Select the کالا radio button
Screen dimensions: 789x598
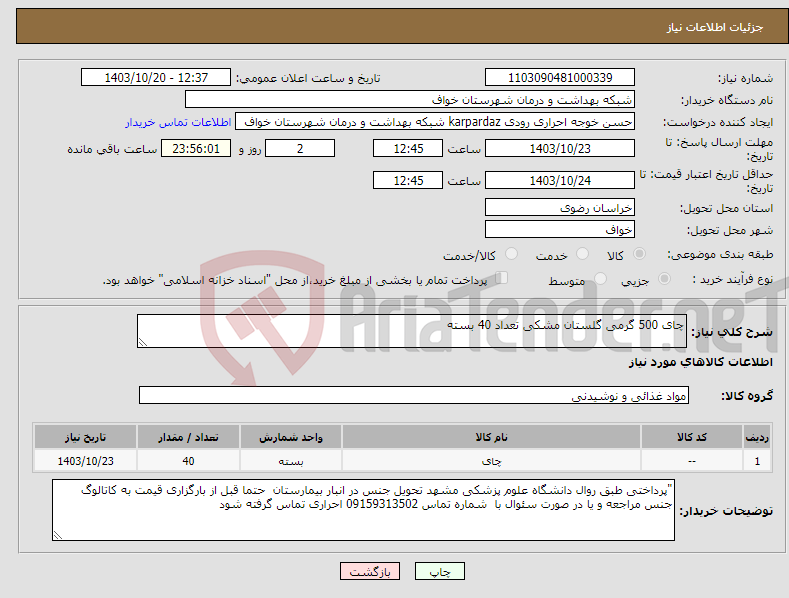(x=640, y=254)
